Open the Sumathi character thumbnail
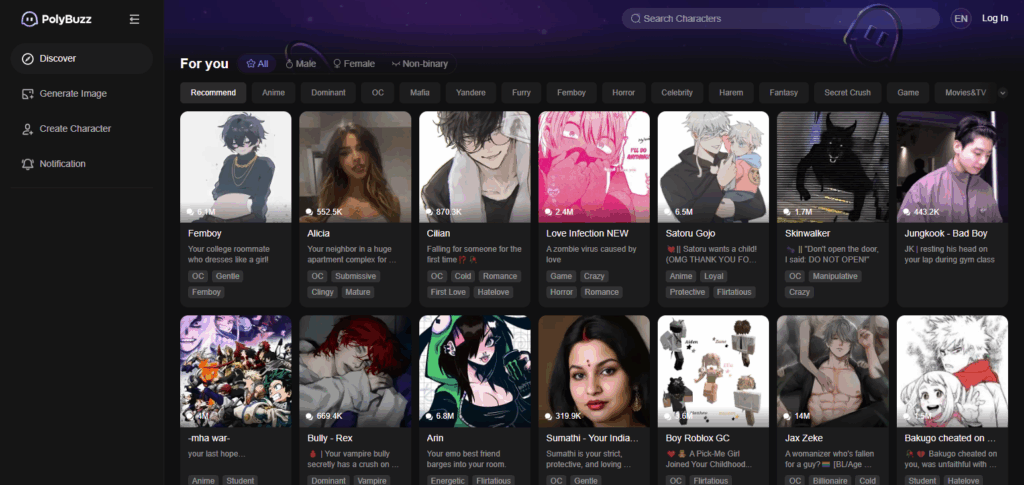Image resolution: width=1024 pixels, height=485 pixels. (x=594, y=371)
